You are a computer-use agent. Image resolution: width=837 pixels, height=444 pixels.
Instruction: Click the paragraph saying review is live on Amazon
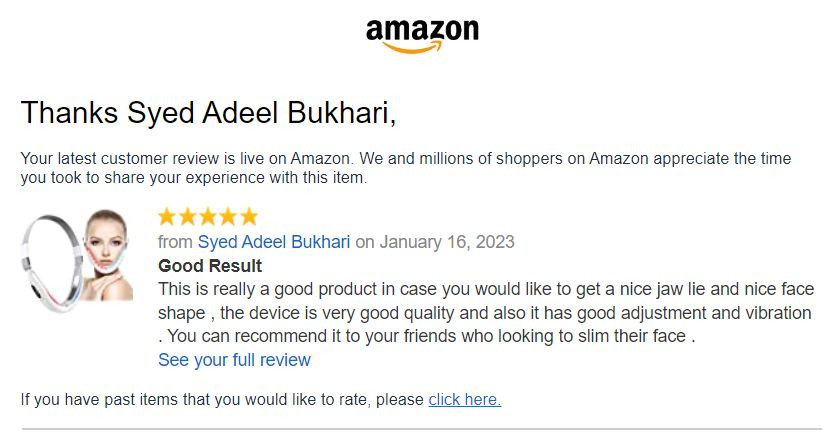click(406, 168)
